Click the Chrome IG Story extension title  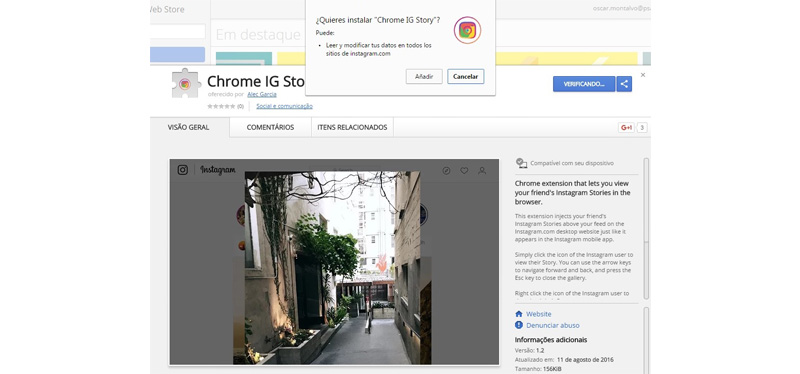(x=256, y=82)
